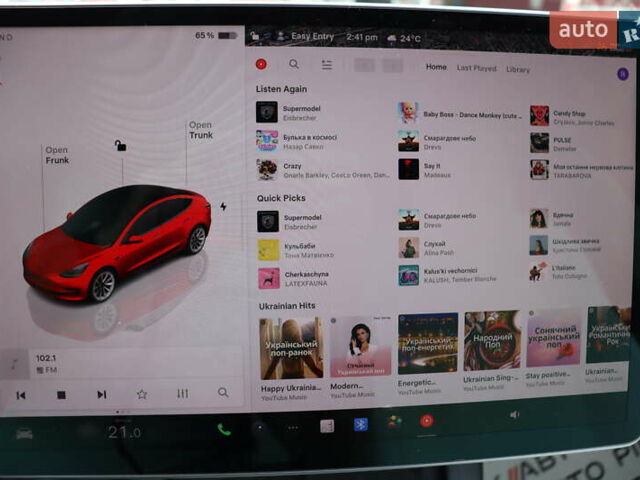Switch to the Last Played tab
The width and height of the screenshot is (640, 480).
pyautogui.click(x=476, y=68)
